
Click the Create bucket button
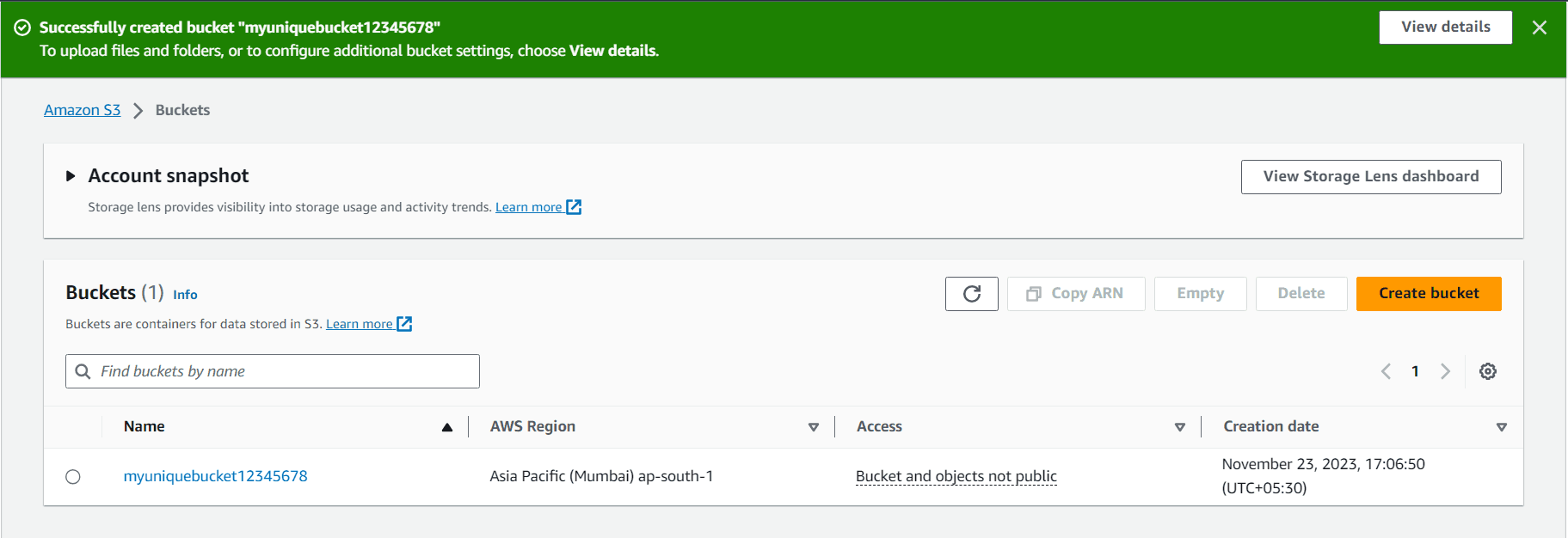[x=1429, y=294]
